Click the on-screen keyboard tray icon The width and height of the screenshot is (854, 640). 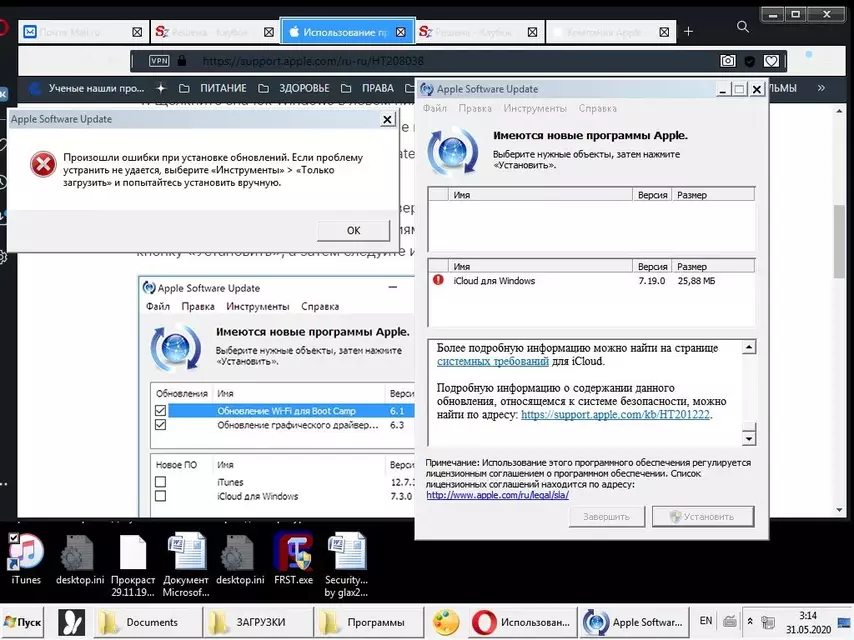click(730, 621)
